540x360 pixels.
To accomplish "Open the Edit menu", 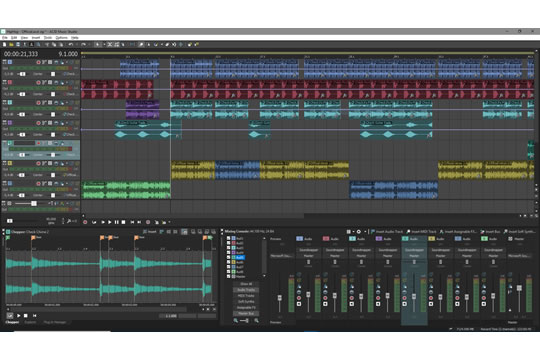I will [x=14, y=38].
